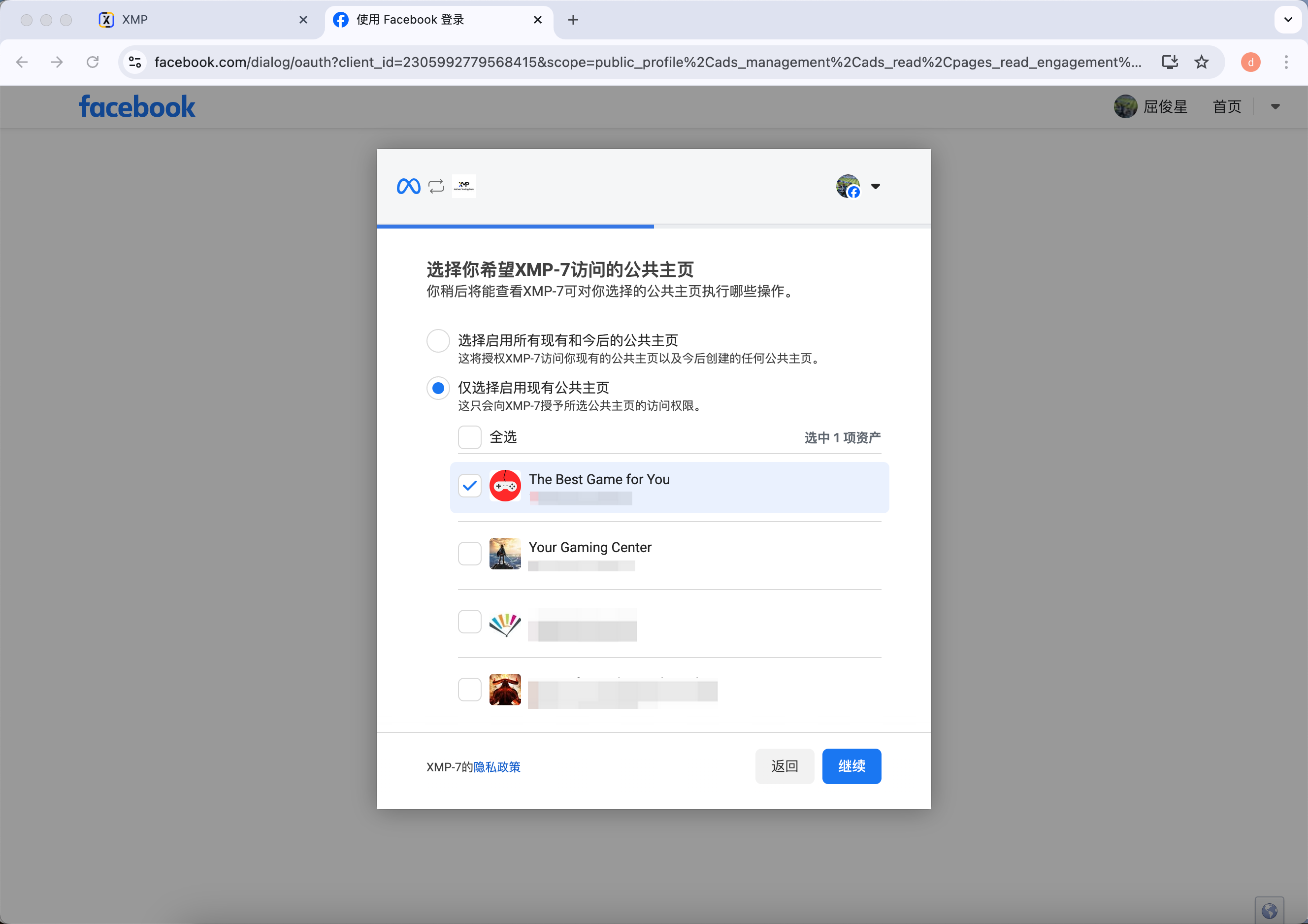
Task: Click the dialog user avatar
Action: [x=848, y=186]
